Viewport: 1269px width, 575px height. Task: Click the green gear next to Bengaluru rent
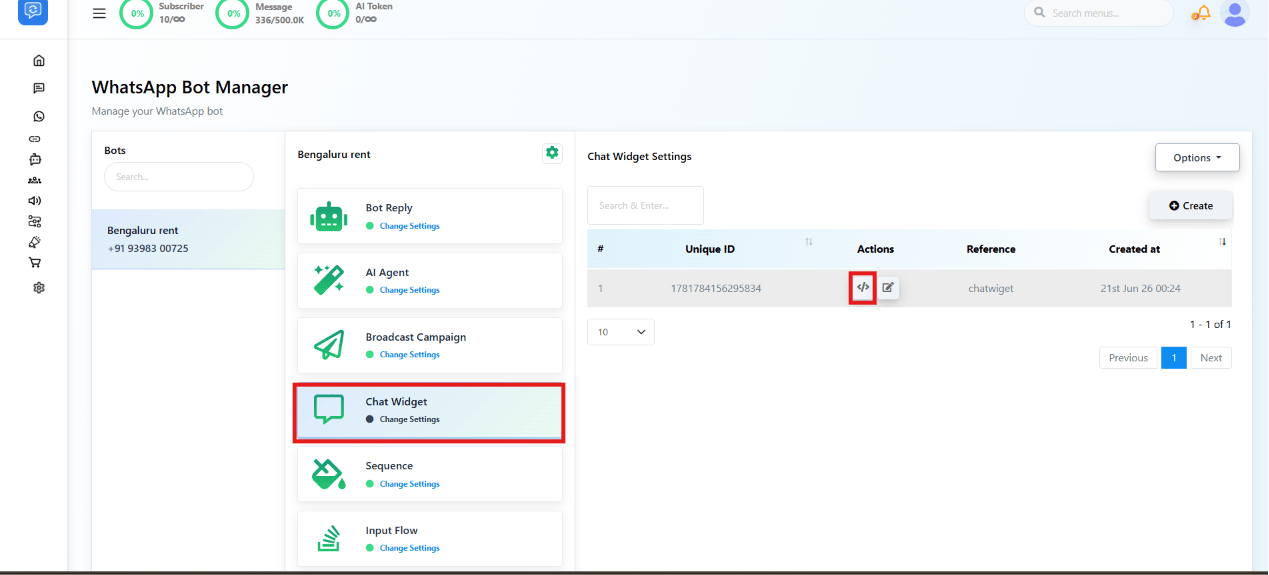pos(552,153)
